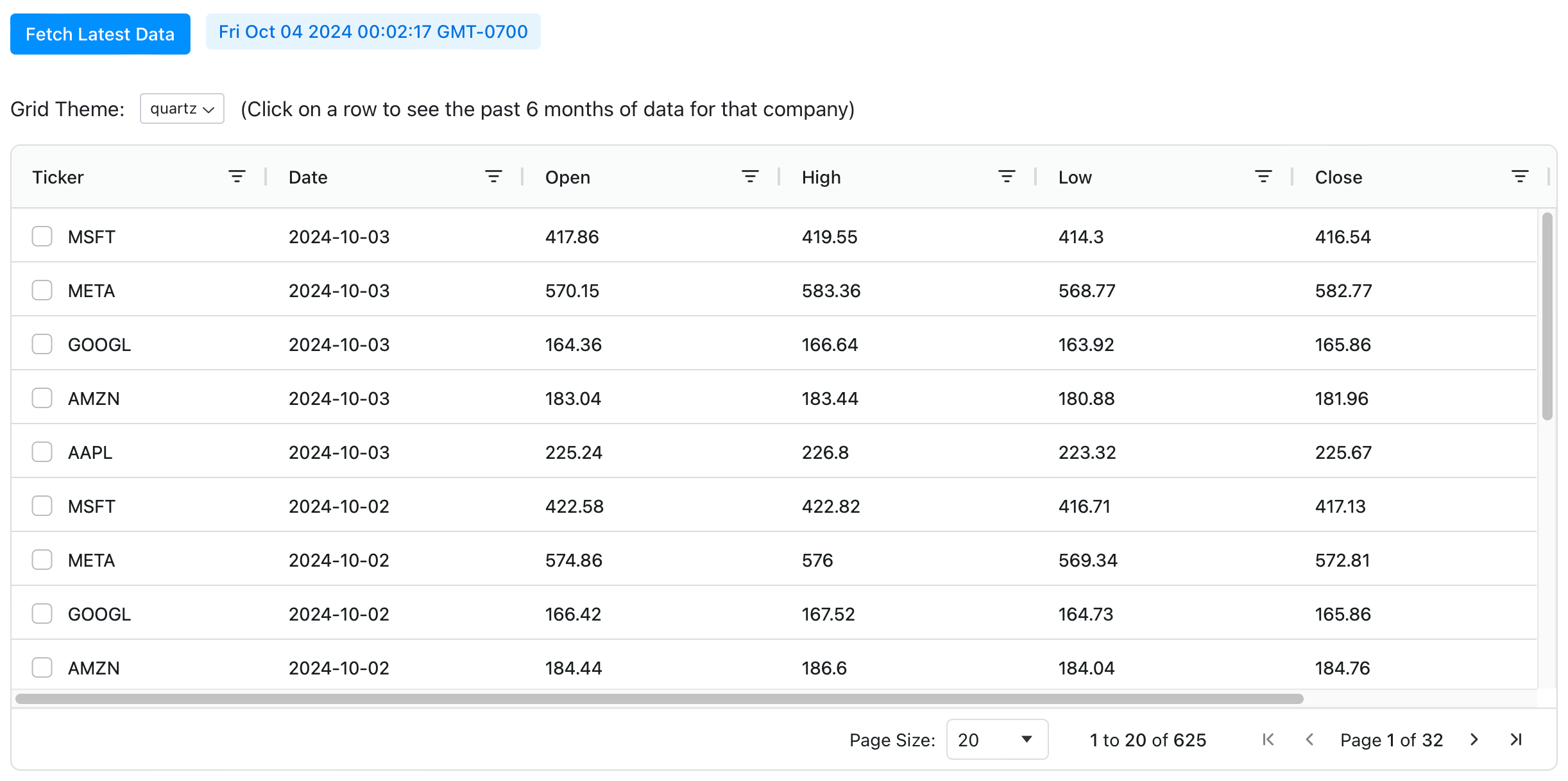The image size is (1568, 781).
Task: Click the Ticker column header to sort
Action: click(58, 177)
